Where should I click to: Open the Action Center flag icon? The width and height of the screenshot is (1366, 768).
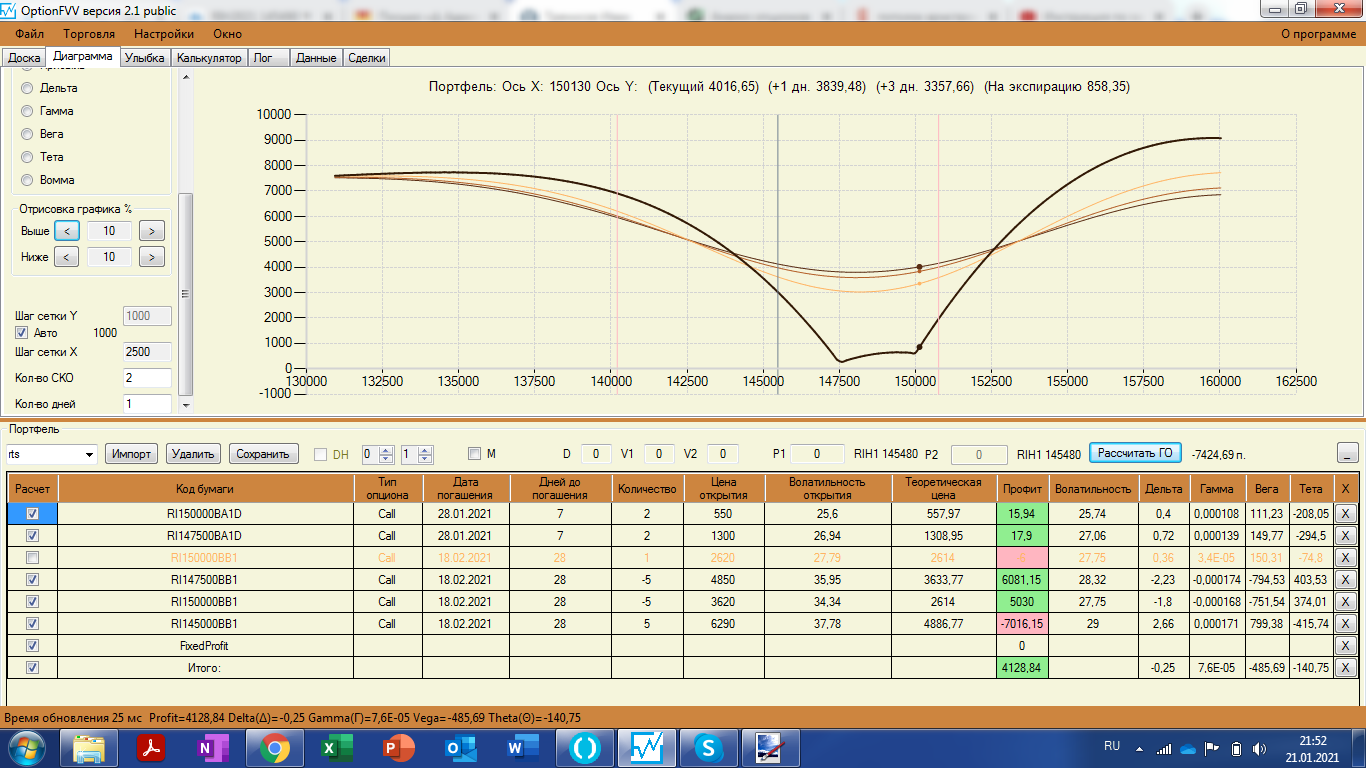click(1211, 748)
